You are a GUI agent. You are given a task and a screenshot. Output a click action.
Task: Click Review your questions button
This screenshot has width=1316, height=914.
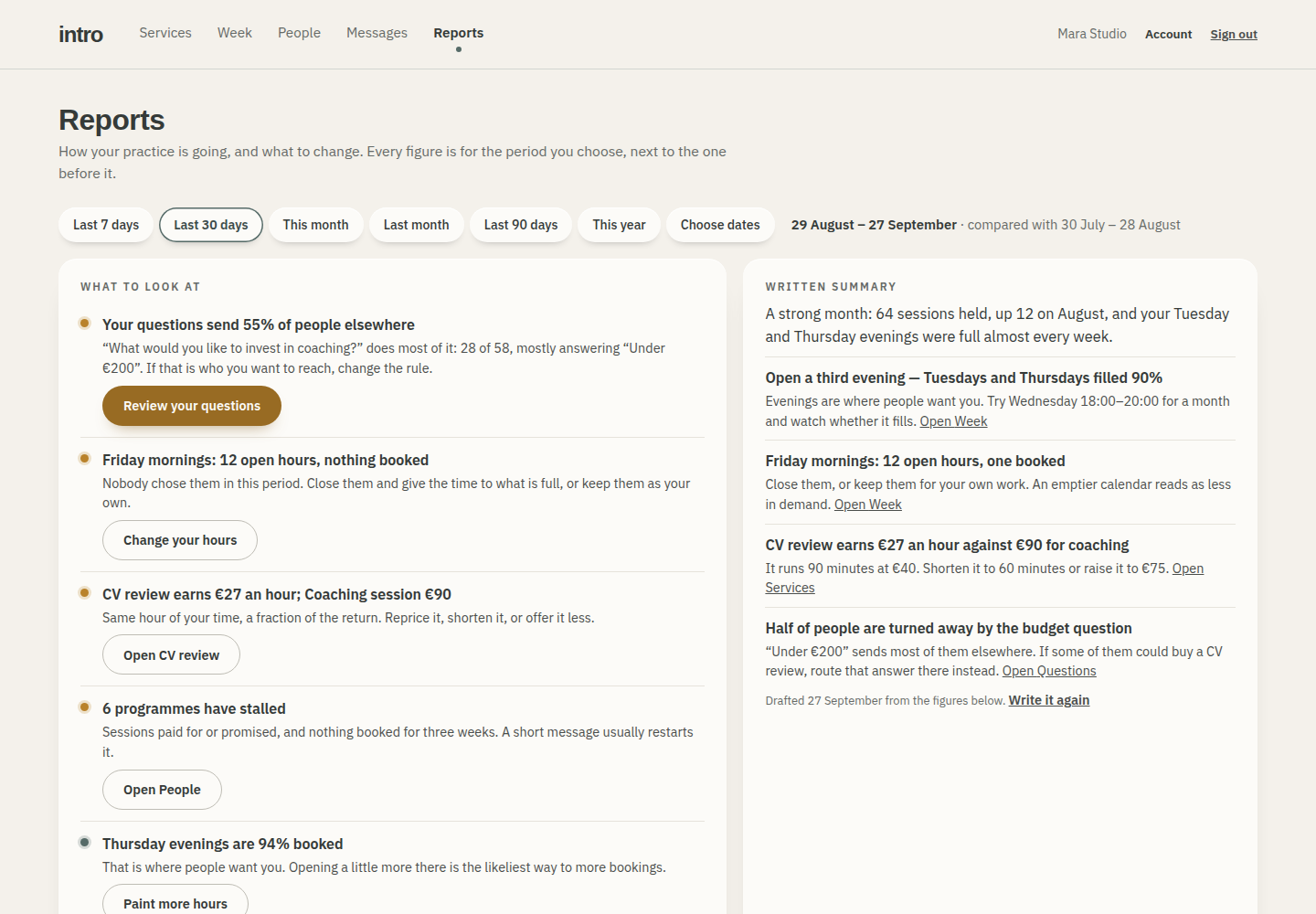click(192, 406)
